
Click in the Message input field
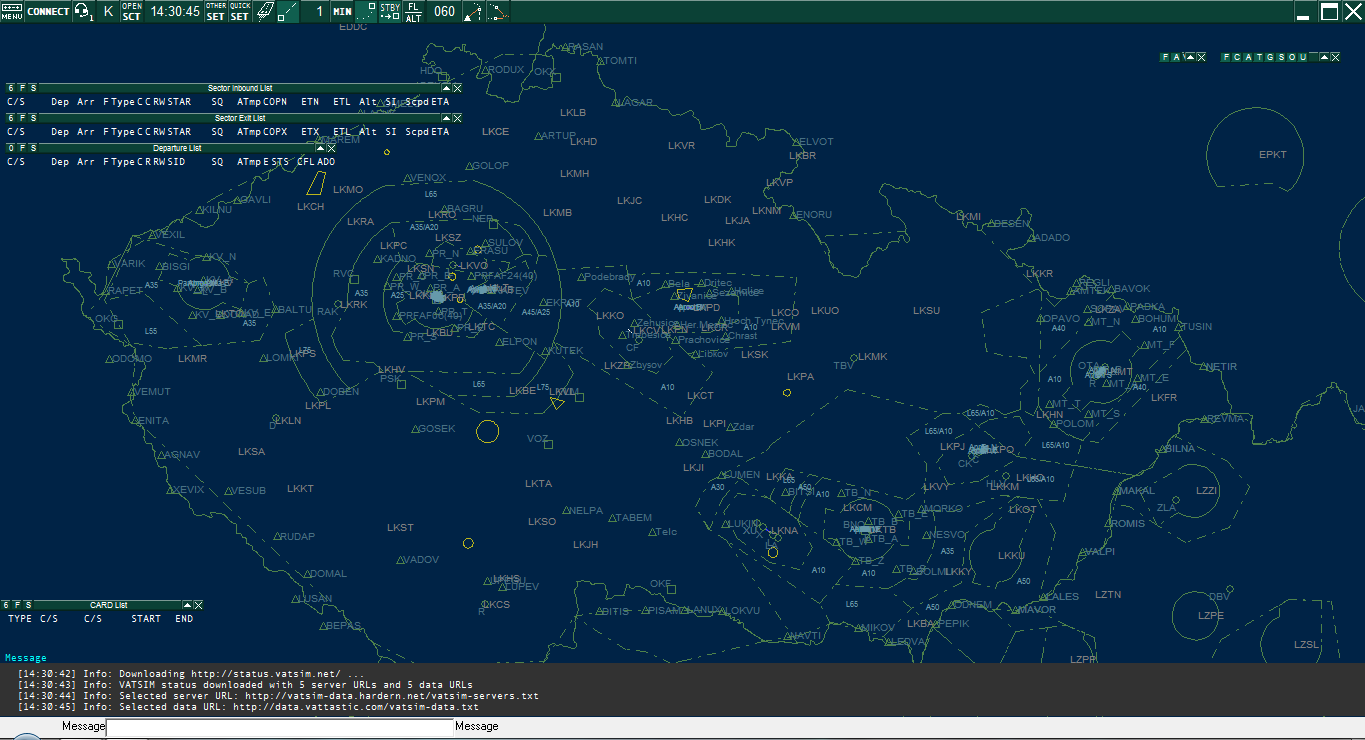[280, 727]
